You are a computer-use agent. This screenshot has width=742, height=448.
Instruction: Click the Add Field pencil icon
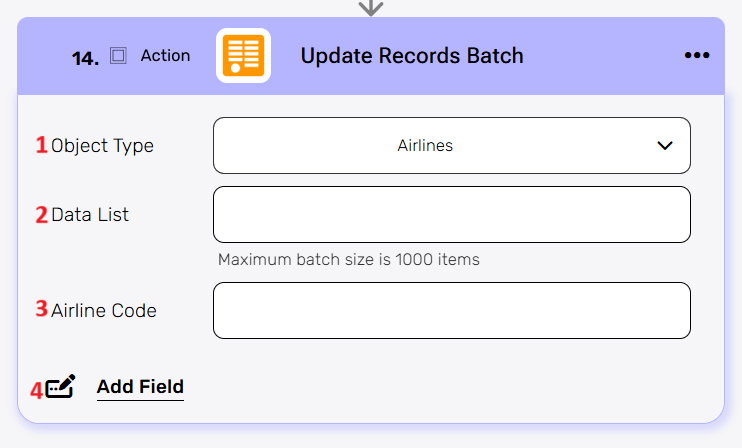[x=61, y=387]
